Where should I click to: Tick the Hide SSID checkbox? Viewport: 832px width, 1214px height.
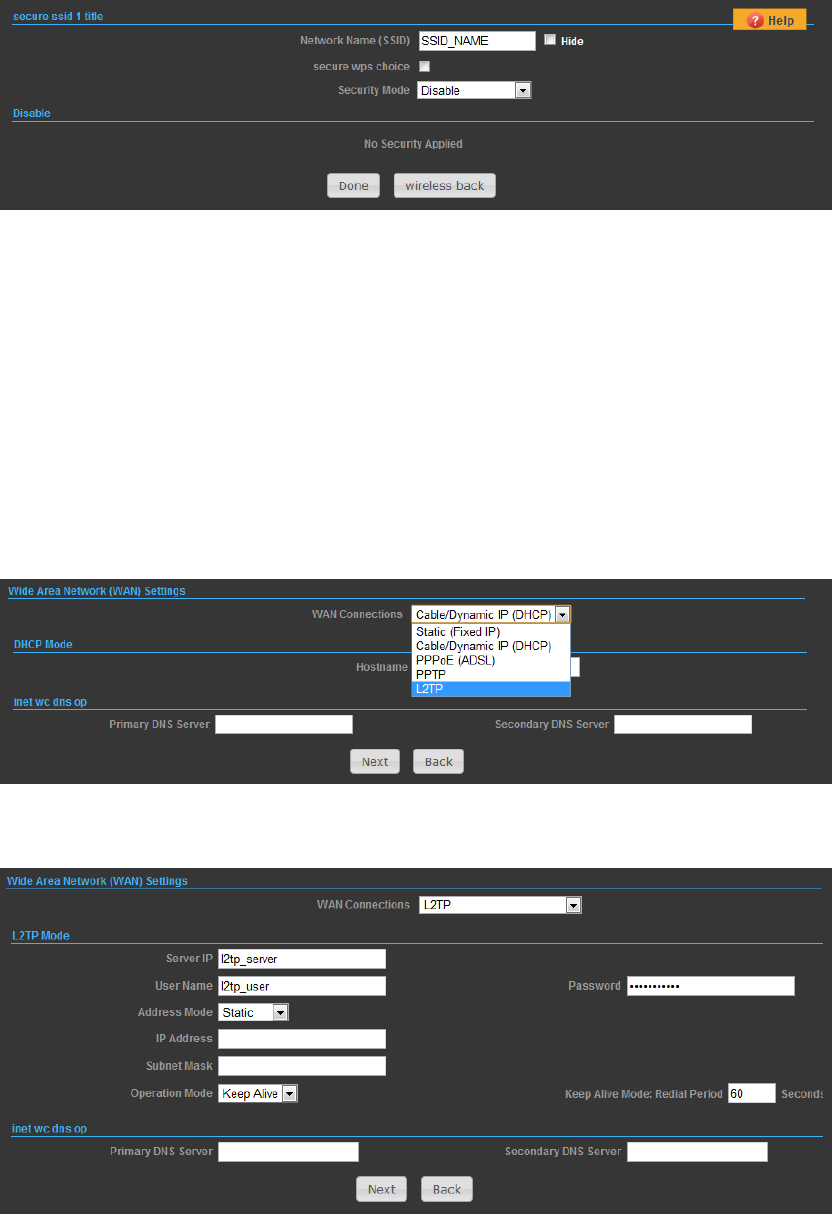tap(550, 40)
